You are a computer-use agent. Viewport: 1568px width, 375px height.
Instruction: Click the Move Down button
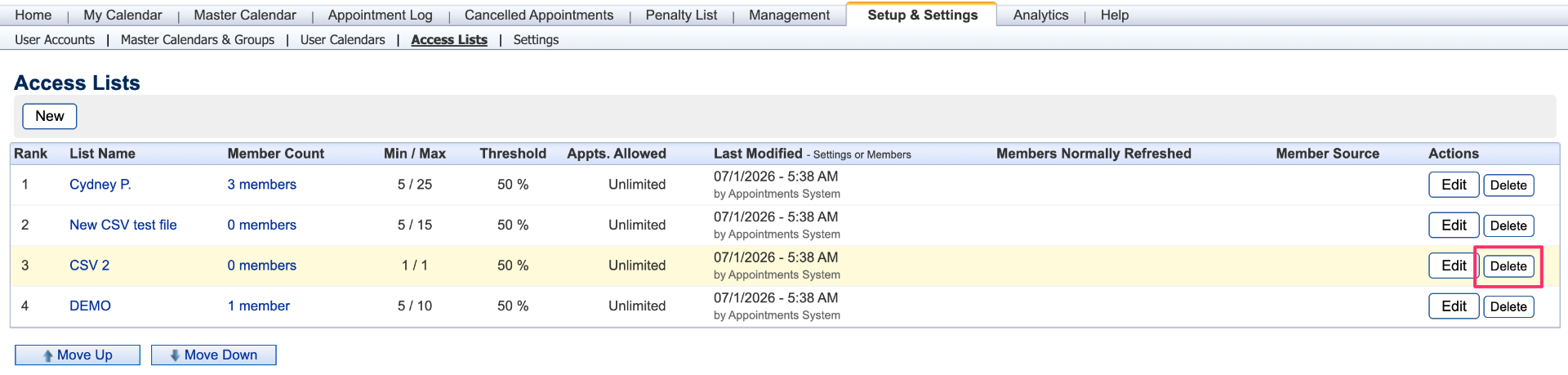(x=214, y=355)
